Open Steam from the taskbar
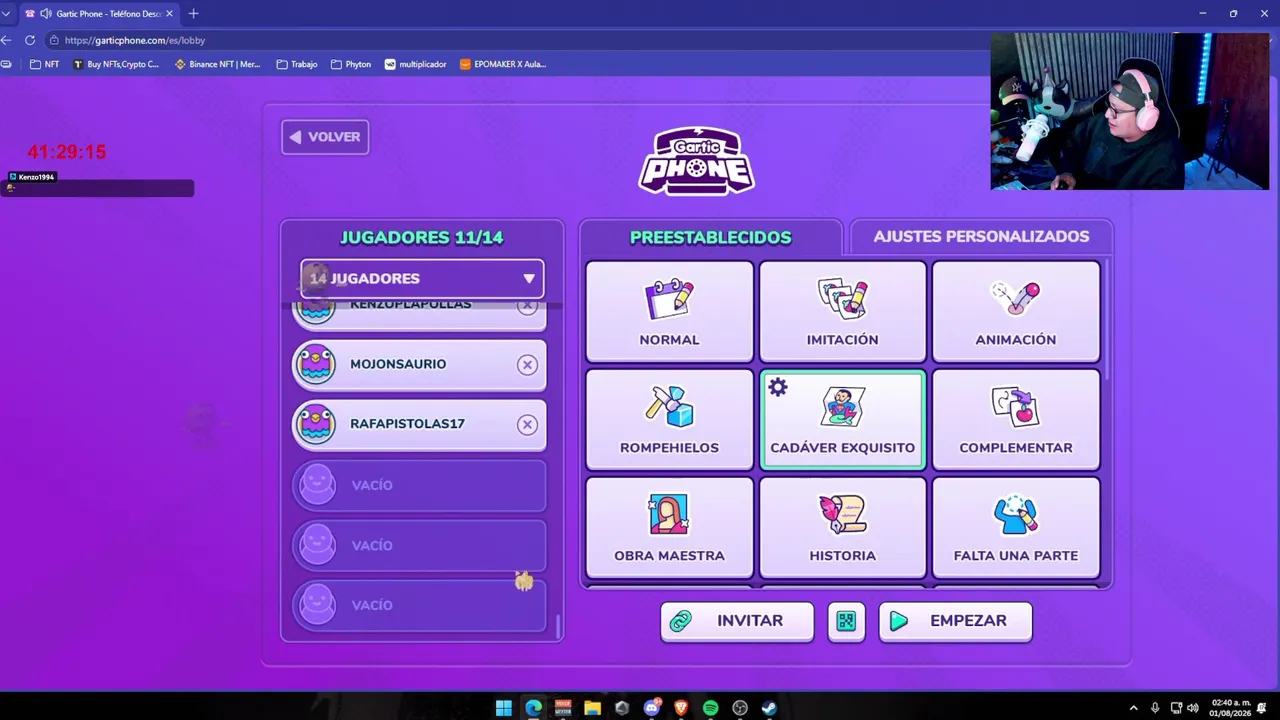This screenshot has width=1280, height=720. pyautogui.click(x=769, y=708)
